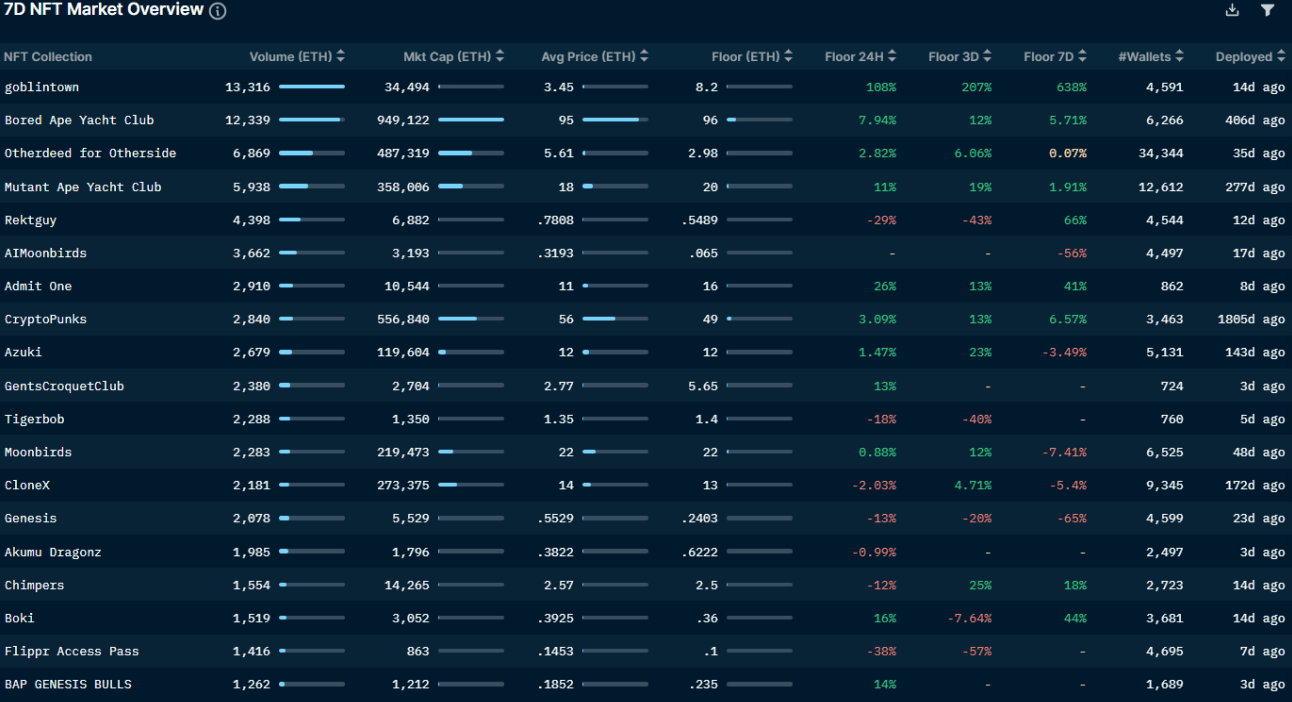Click CryptoPunks average price bar
The height and width of the screenshot is (702, 1292).
click(x=615, y=319)
